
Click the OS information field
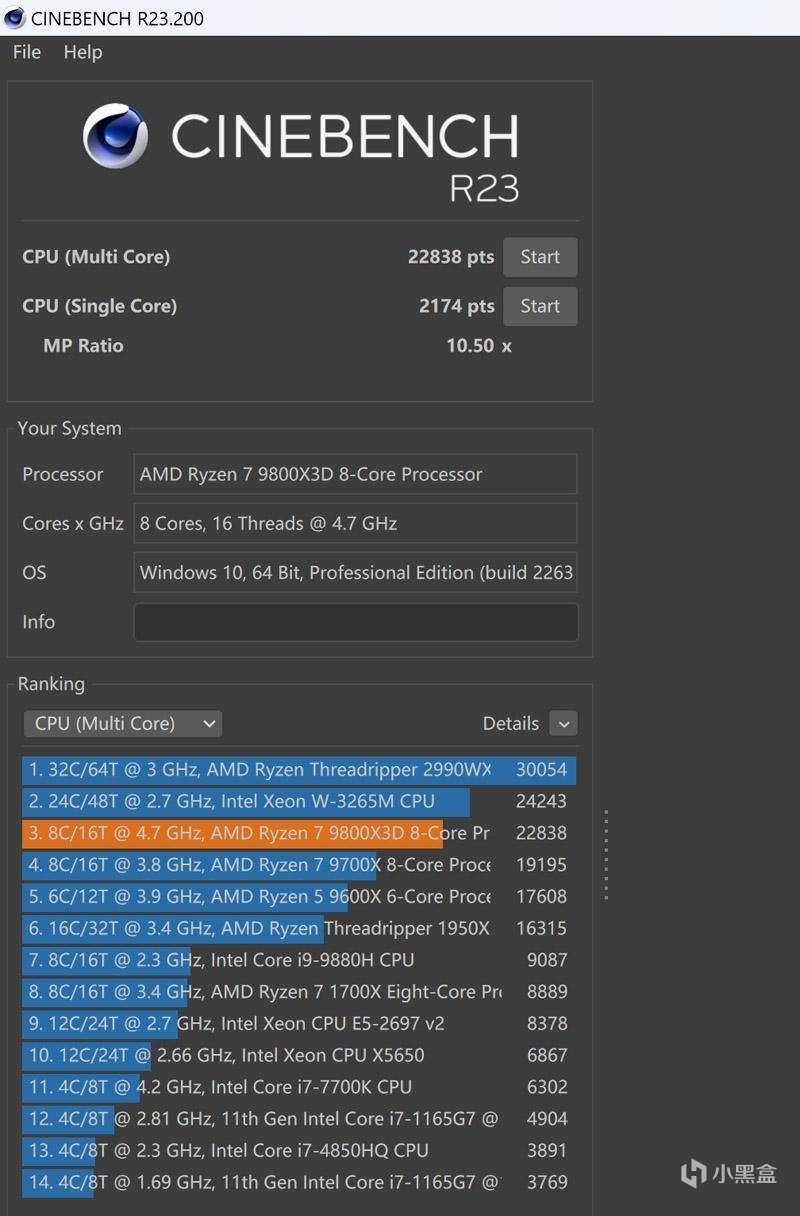pyautogui.click(x=355, y=573)
